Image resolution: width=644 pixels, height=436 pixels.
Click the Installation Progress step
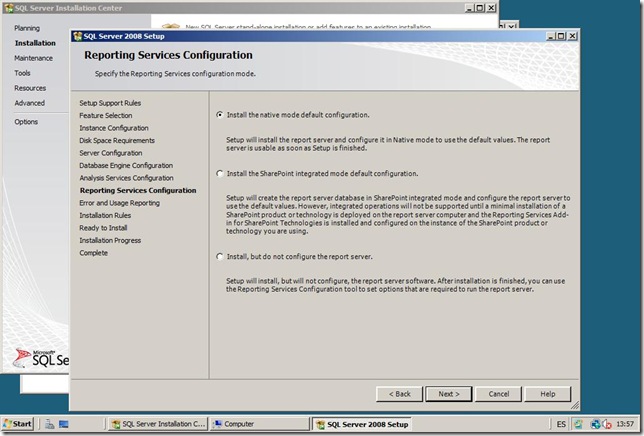click(110, 240)
